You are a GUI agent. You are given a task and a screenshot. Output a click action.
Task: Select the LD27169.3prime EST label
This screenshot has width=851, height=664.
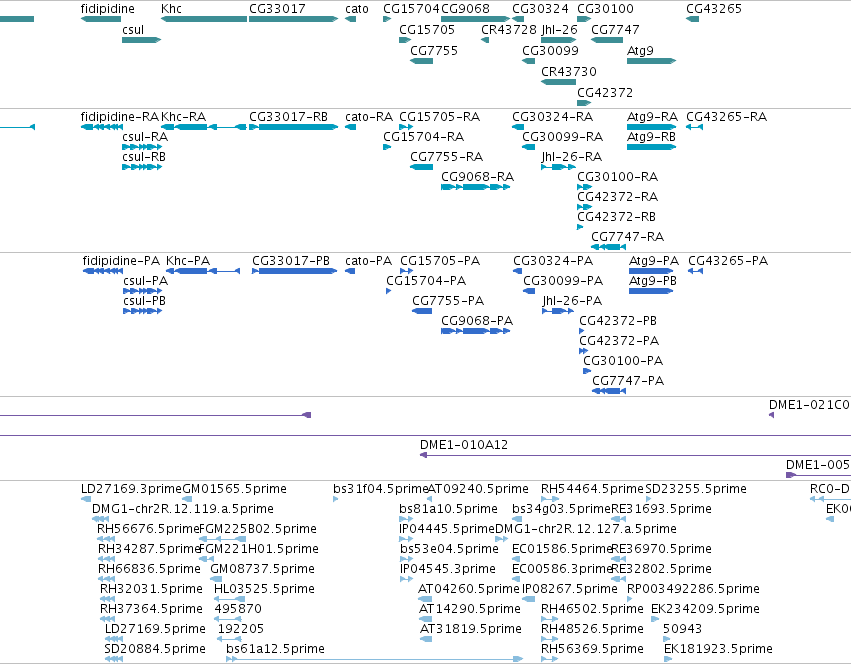point(131,489)
